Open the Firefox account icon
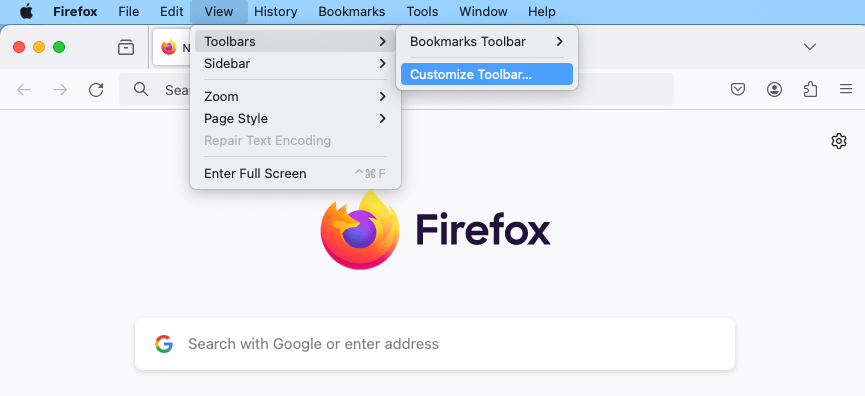Viewport: 865px width, 396px height. click(x=774, y=89)
